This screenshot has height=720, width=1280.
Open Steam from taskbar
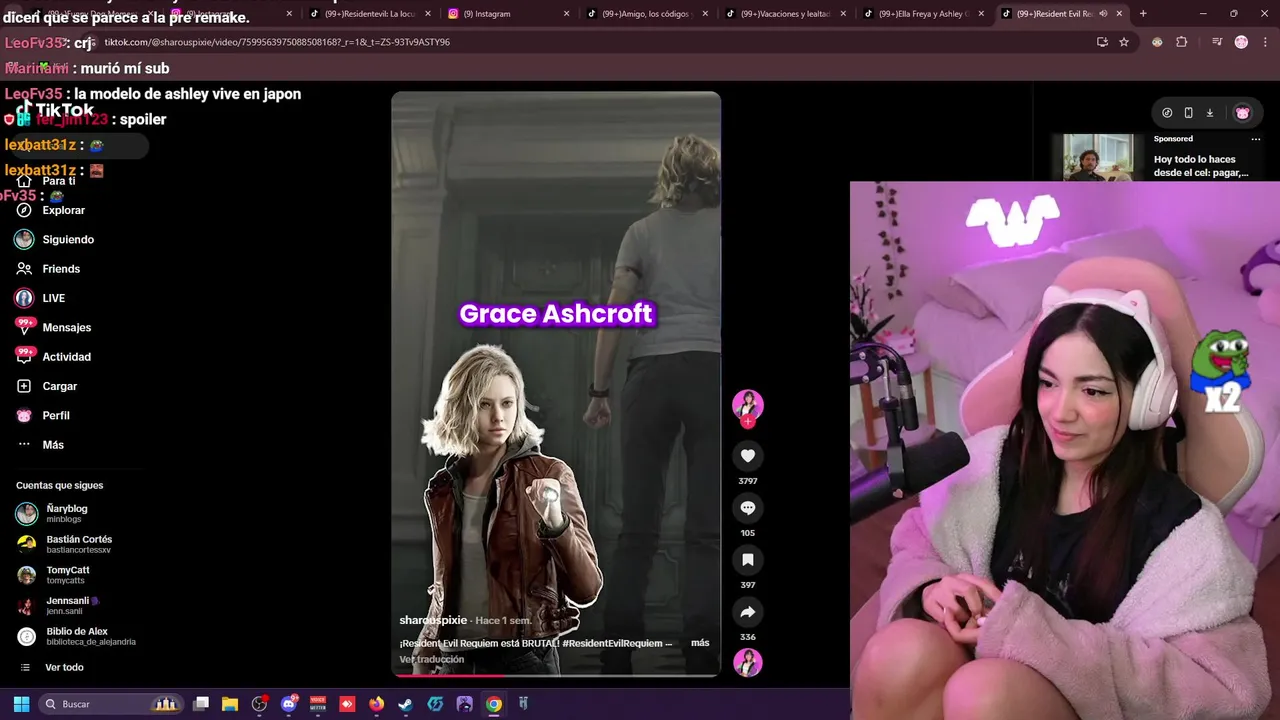pos(405,704)
